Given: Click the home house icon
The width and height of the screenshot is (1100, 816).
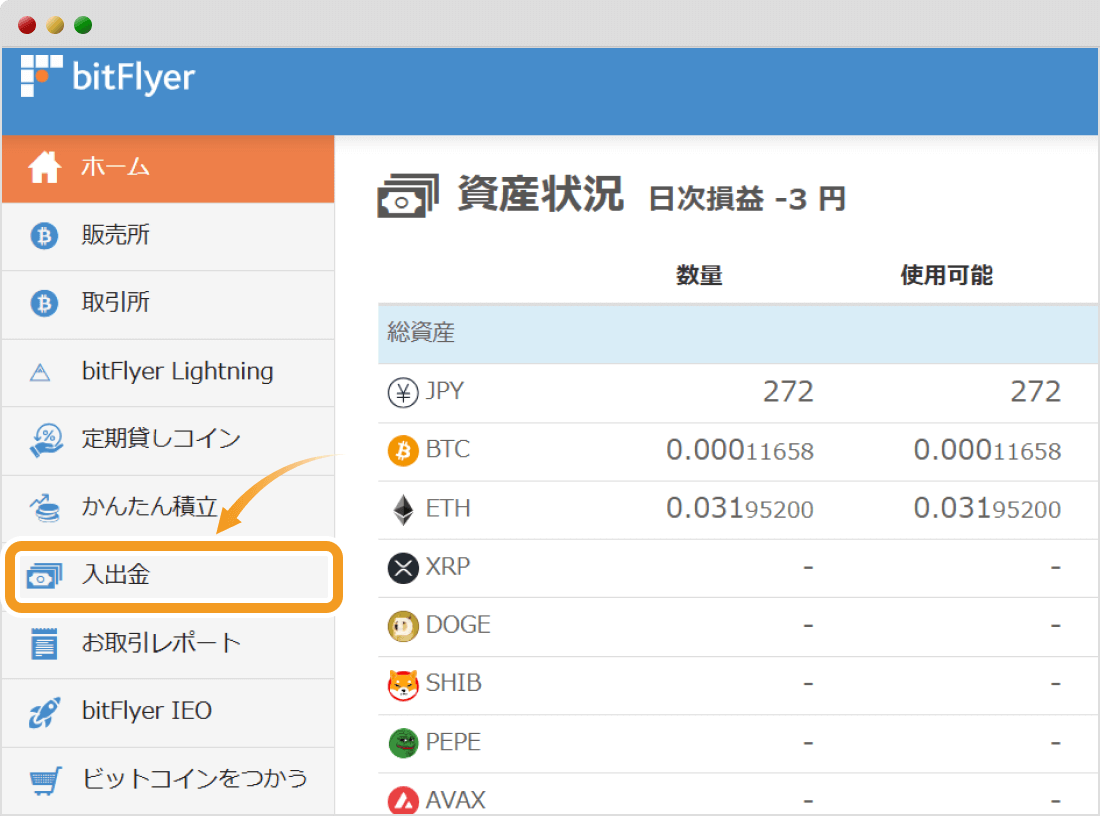Looking at the screenshot, I should tap(44, 167).
